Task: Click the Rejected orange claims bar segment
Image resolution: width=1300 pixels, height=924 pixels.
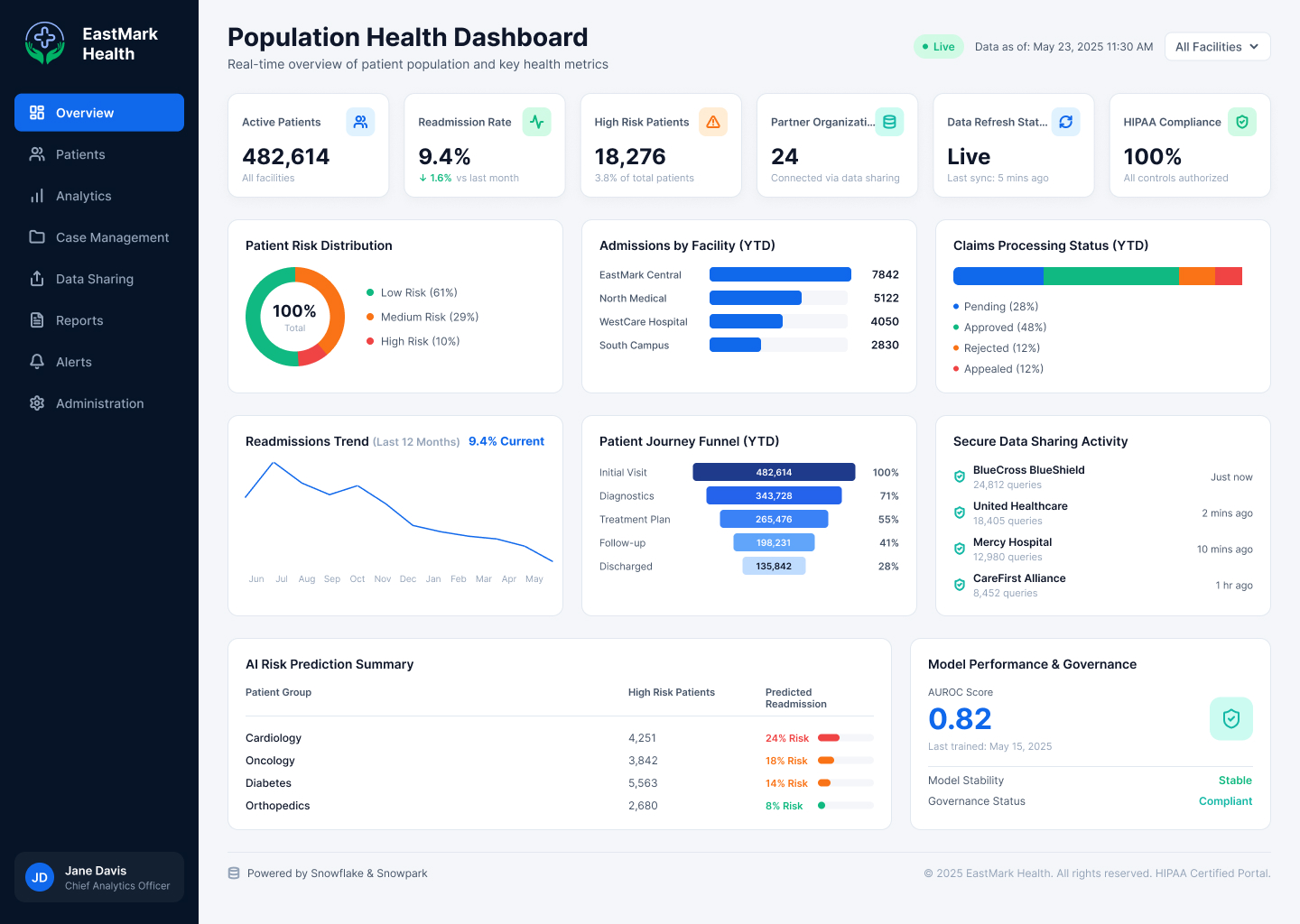Action: pyautogui.click(x=1196, y=276)
